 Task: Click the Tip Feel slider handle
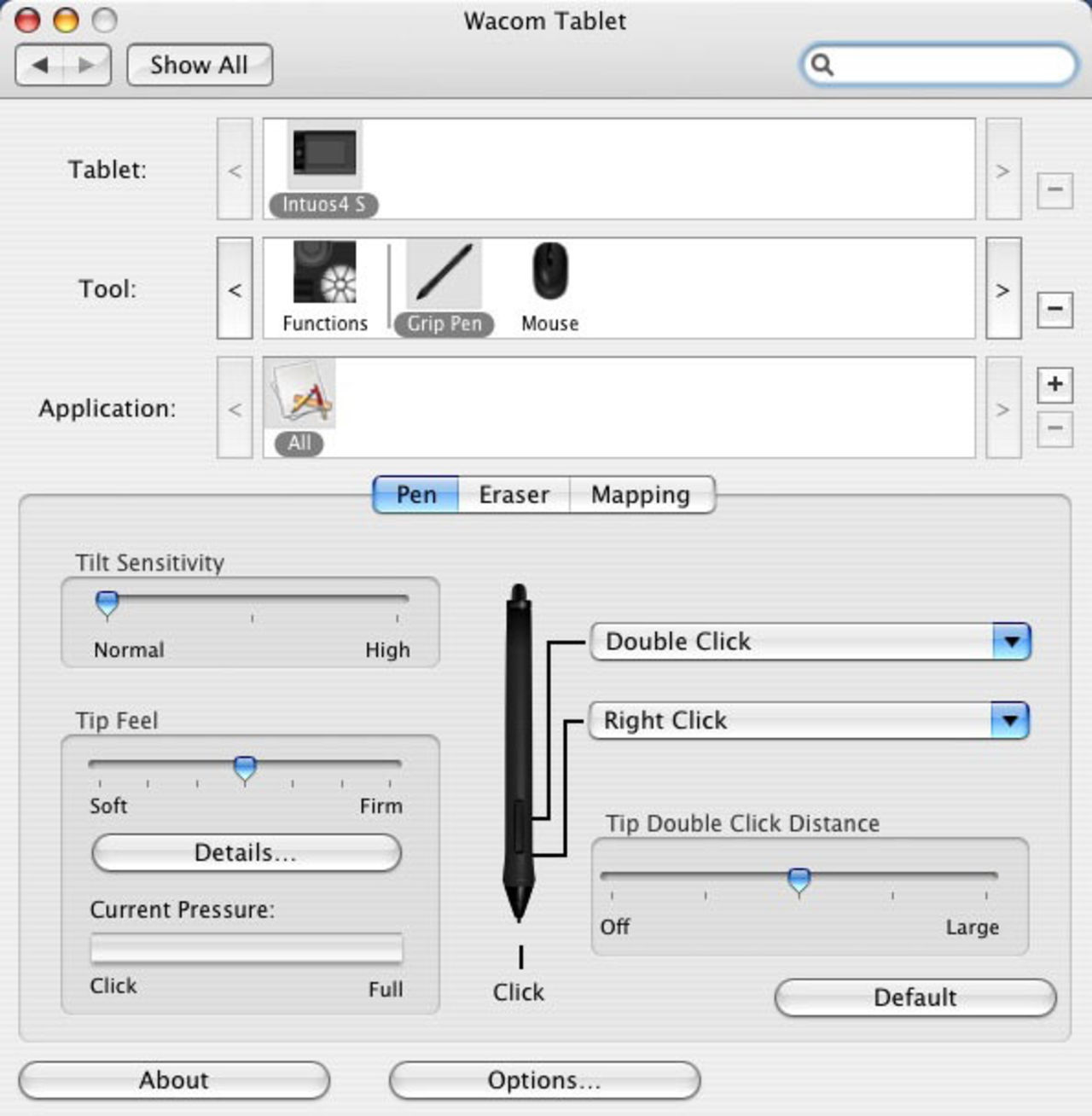245,769
